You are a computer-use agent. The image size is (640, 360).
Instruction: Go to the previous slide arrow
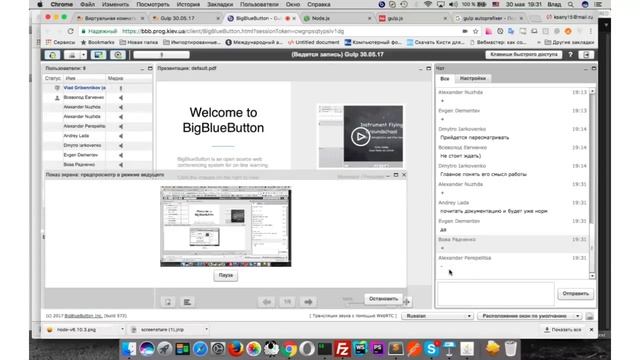[267, 302]
